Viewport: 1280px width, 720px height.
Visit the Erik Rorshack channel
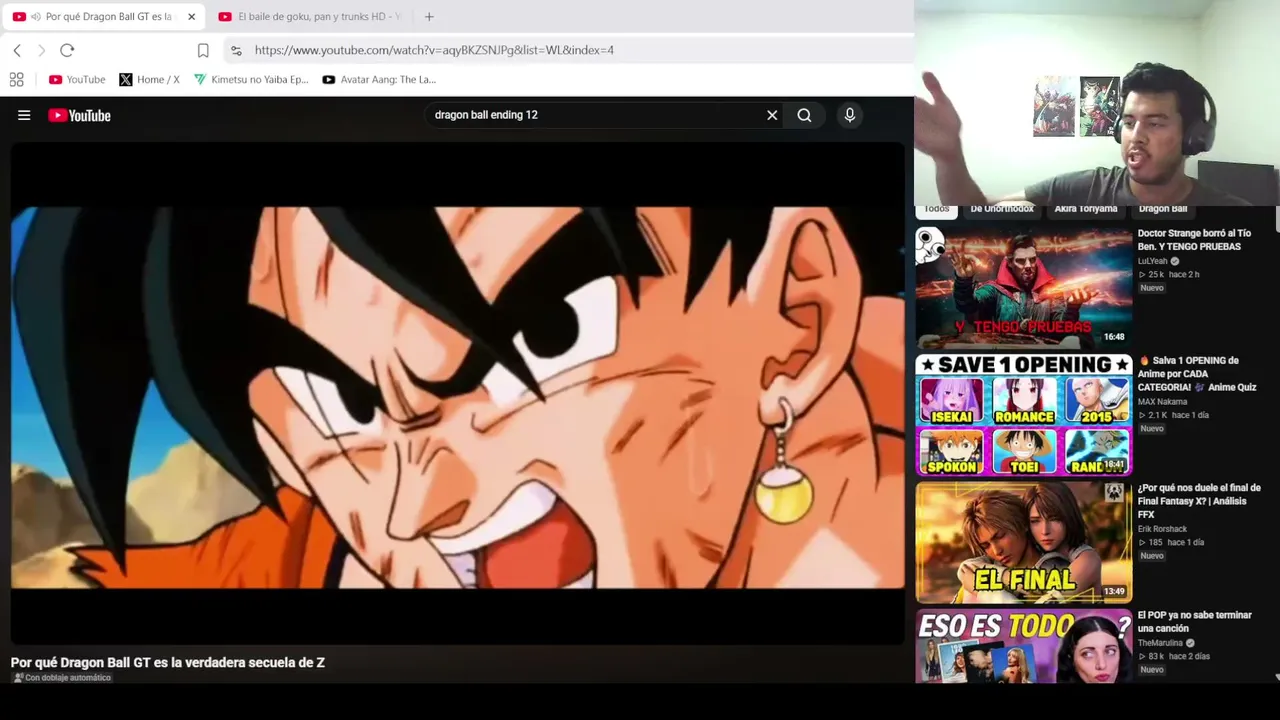tap(1162, 529)
